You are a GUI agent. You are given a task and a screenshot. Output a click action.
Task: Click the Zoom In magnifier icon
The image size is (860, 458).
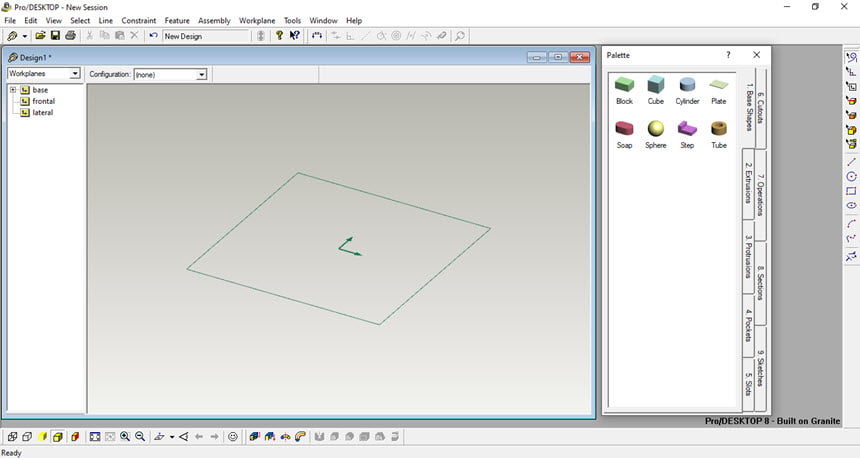click(125, 437)
